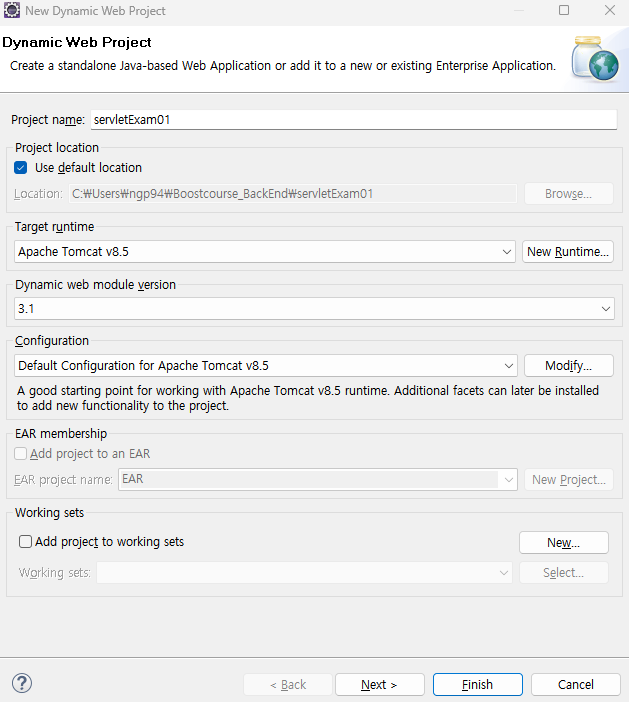Go to next wizard page
Image resolution: width=629 pixels, height=702 pixels.
tap(380, 685)
